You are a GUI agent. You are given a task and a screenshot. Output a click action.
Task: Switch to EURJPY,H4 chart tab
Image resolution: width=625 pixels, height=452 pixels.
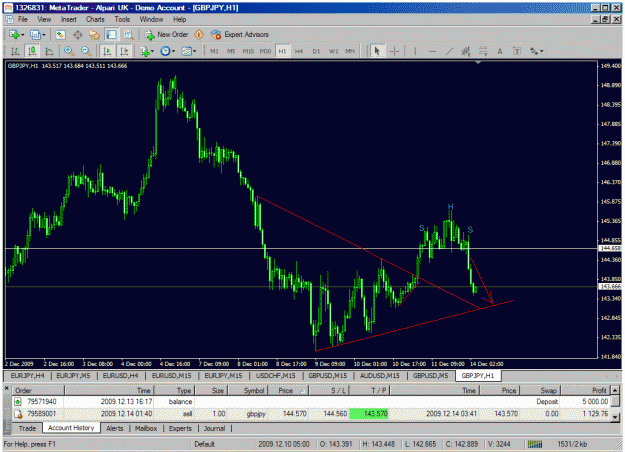coord(28,375)
